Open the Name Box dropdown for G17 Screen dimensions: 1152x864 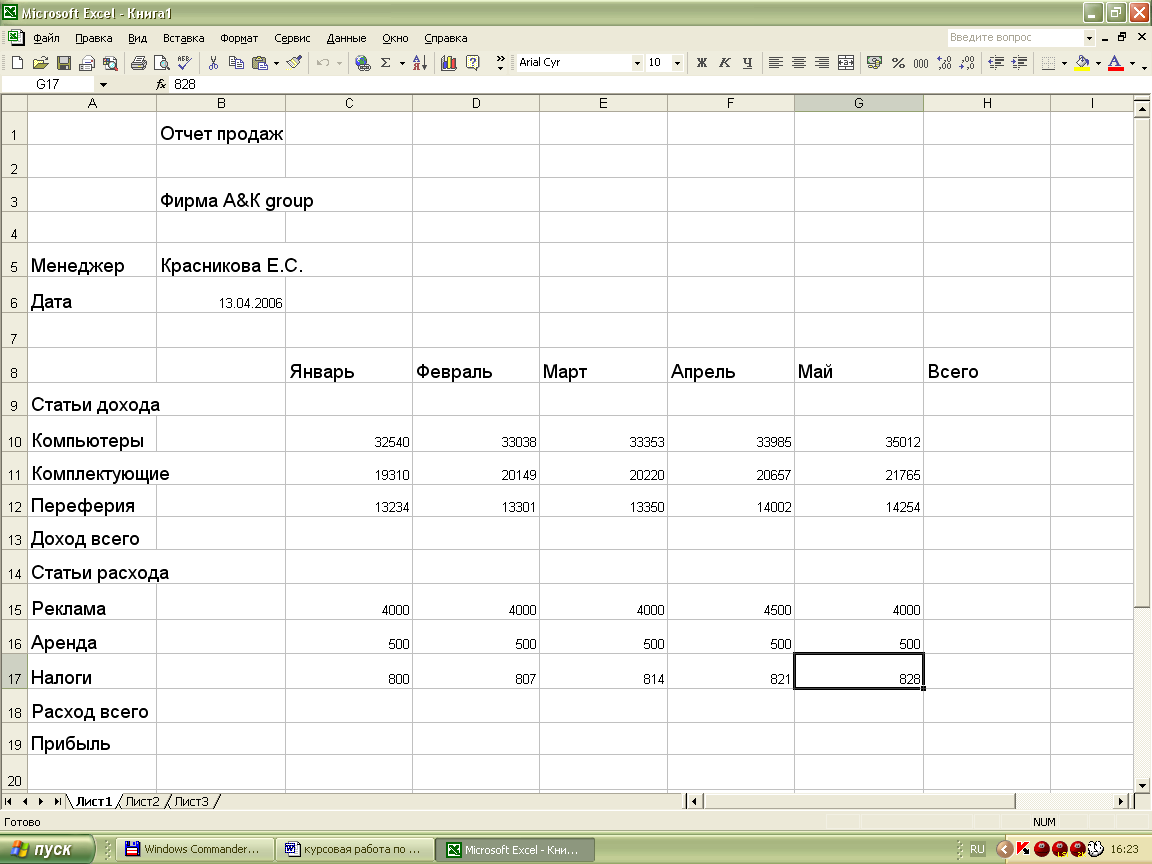pyautogui.click(x=103, y=84)
